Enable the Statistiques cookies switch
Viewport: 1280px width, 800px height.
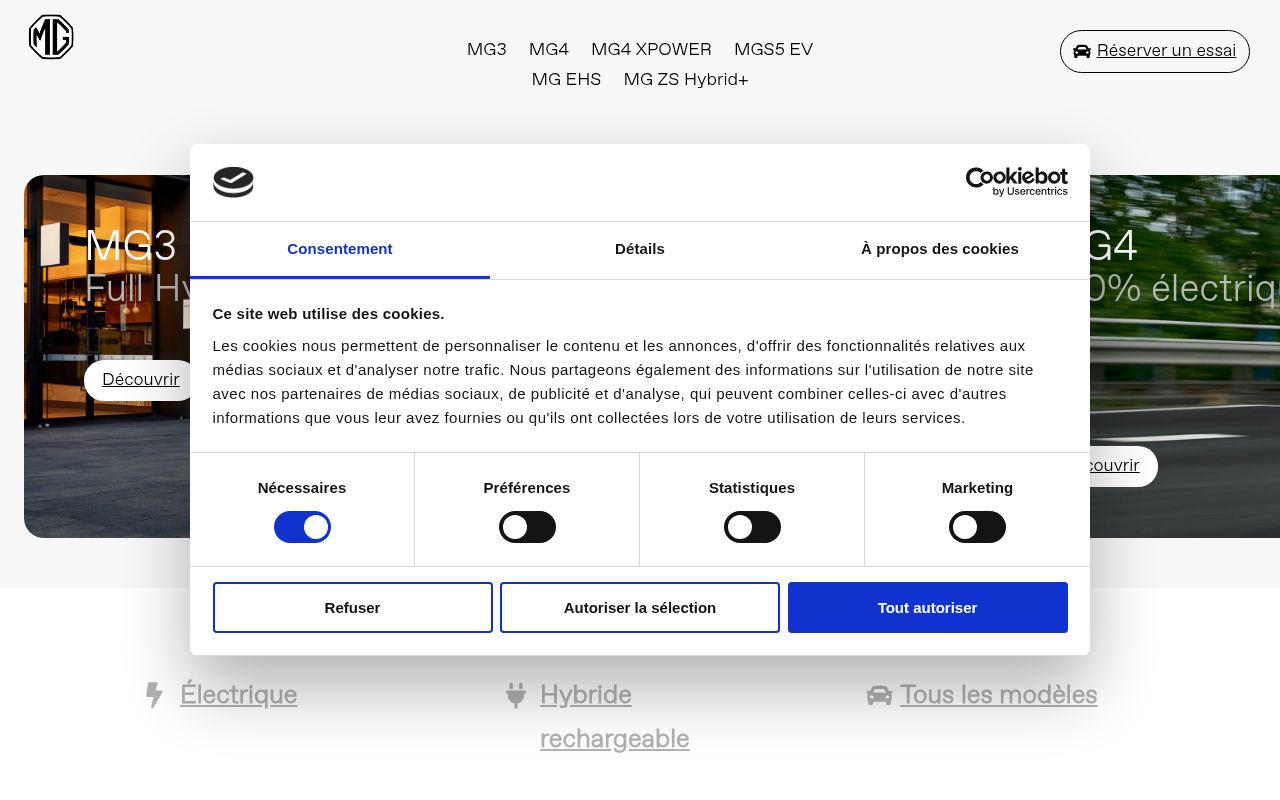(752, 527)
